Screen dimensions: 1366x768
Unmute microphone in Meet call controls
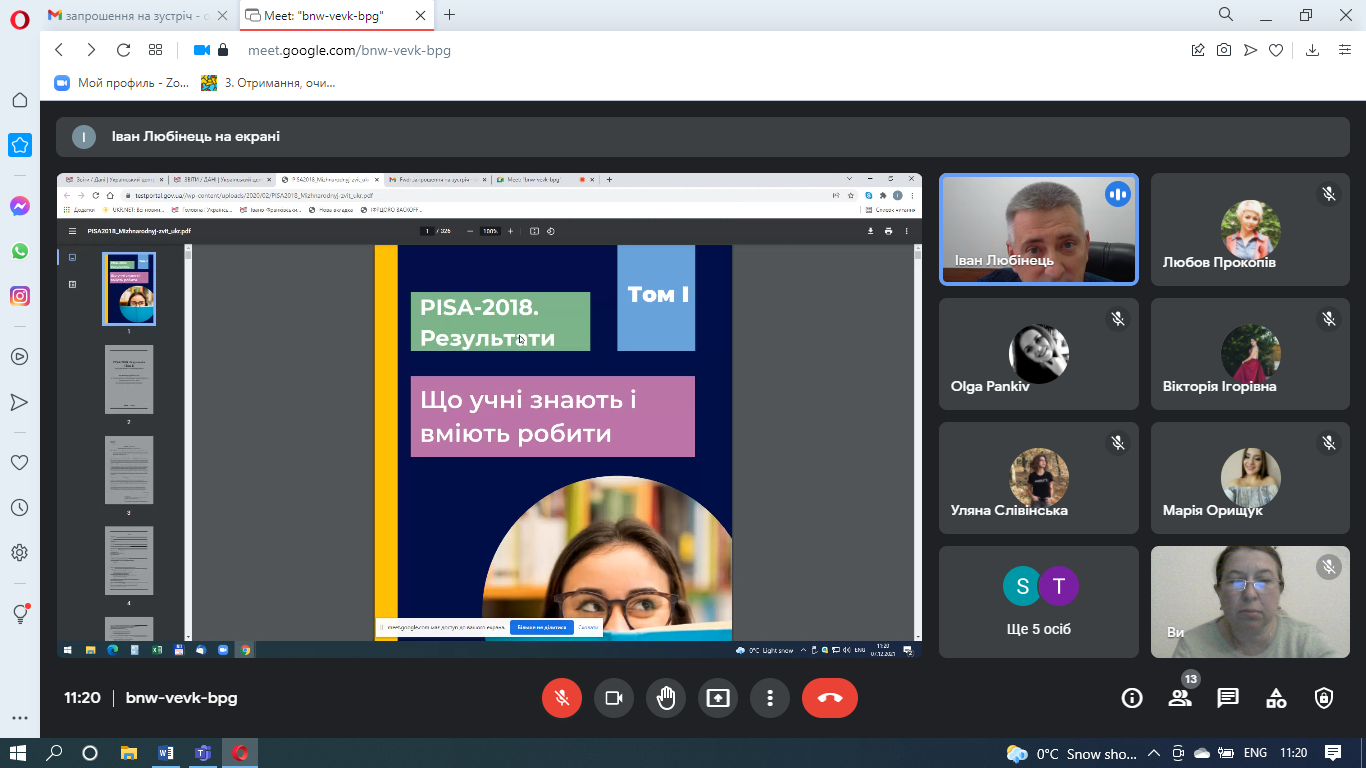(x=562, y=698)
